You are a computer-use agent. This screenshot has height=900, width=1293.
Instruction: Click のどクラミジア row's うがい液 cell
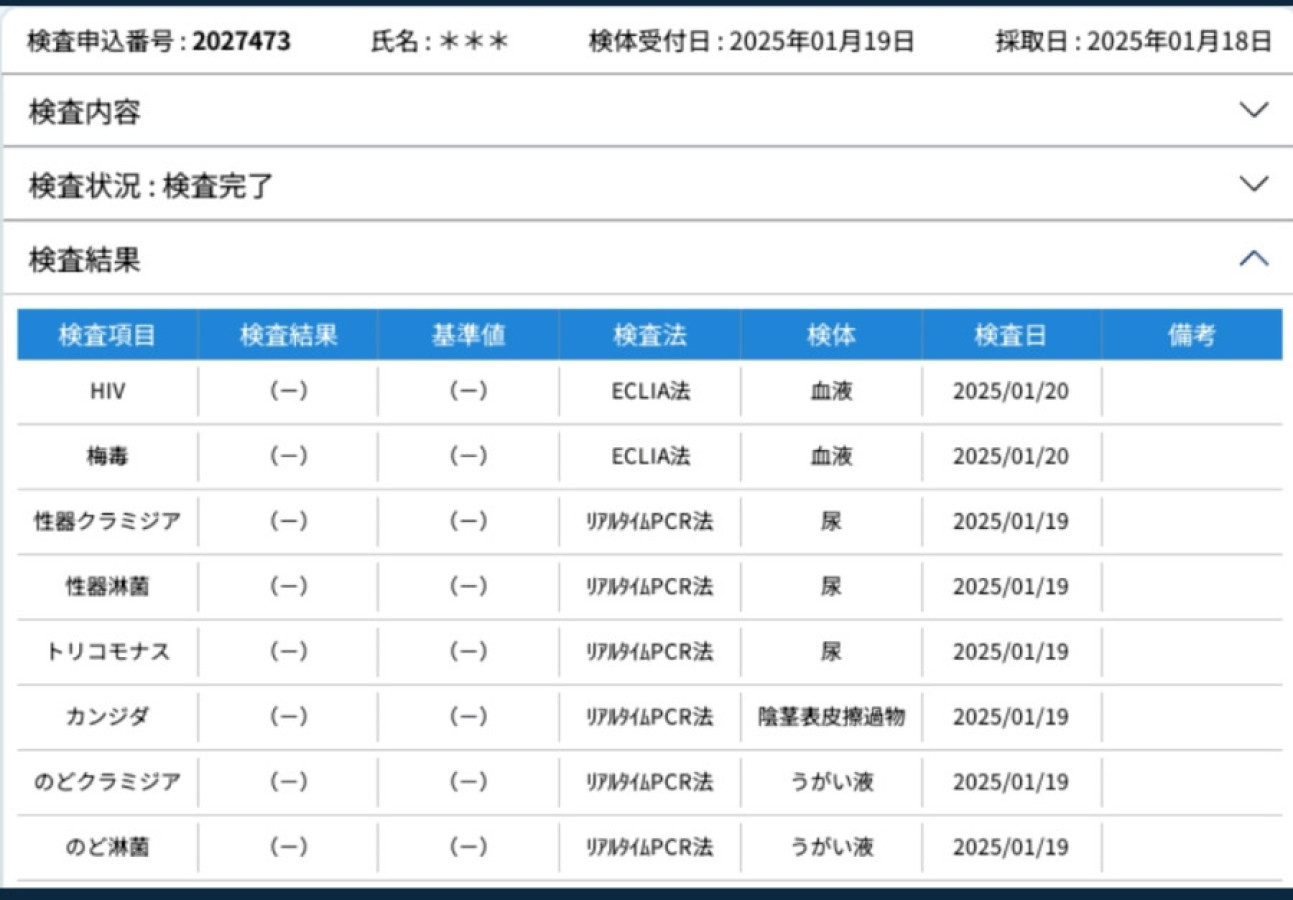tap(831, 782)
